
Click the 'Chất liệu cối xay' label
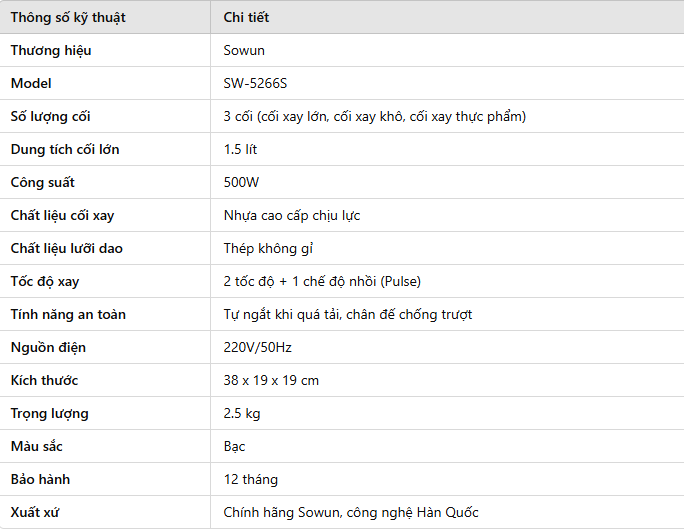(x=62, y=215)
